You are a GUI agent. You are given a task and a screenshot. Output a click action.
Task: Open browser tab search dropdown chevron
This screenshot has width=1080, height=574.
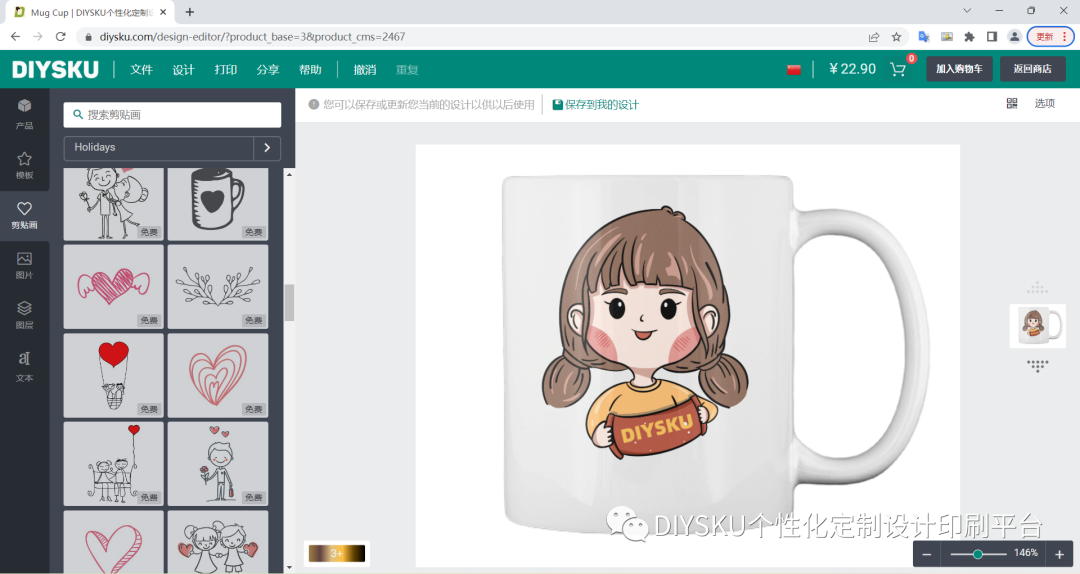pos(967,10)
